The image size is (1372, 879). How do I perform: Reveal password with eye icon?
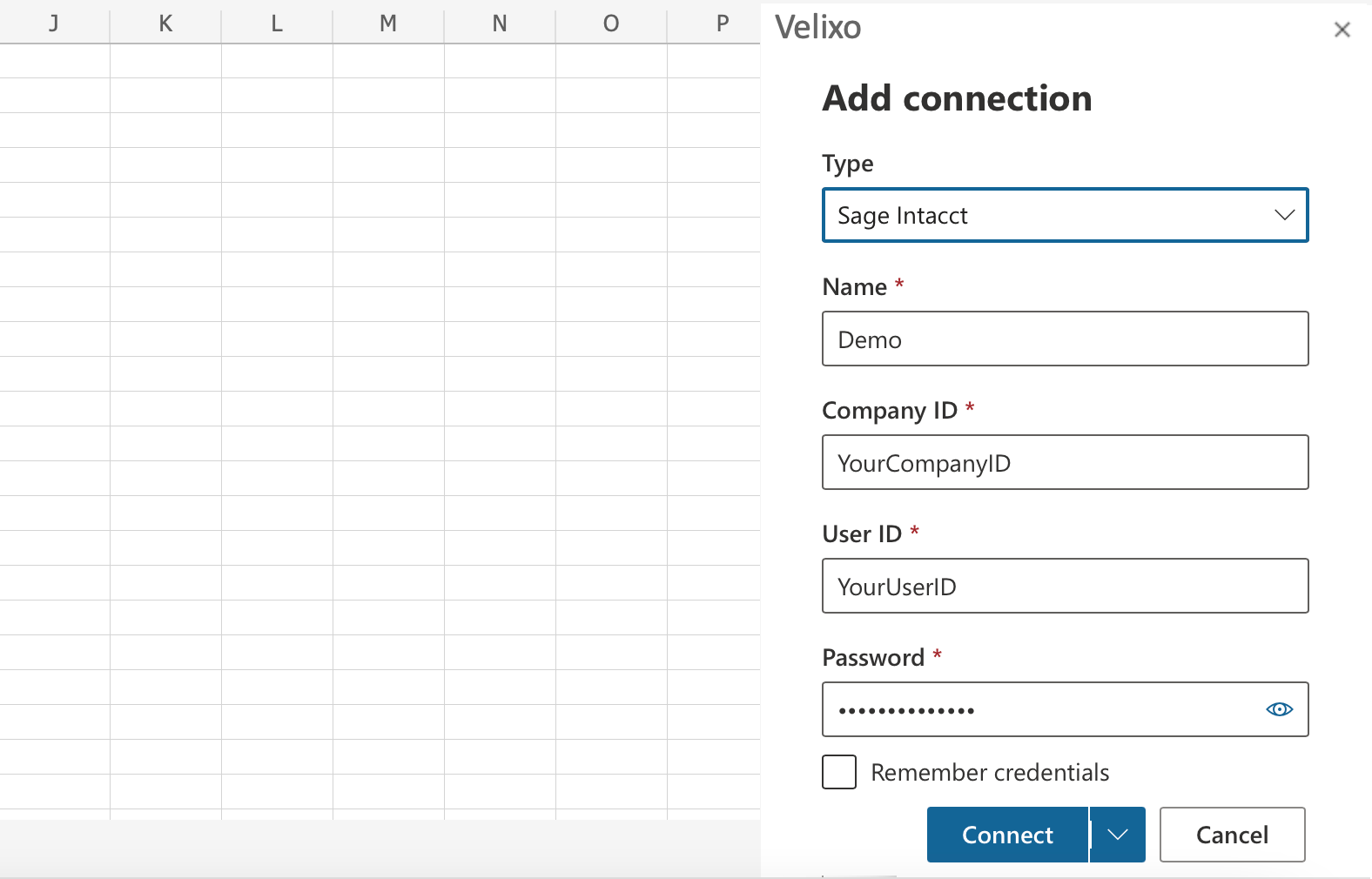point(1279,709)
